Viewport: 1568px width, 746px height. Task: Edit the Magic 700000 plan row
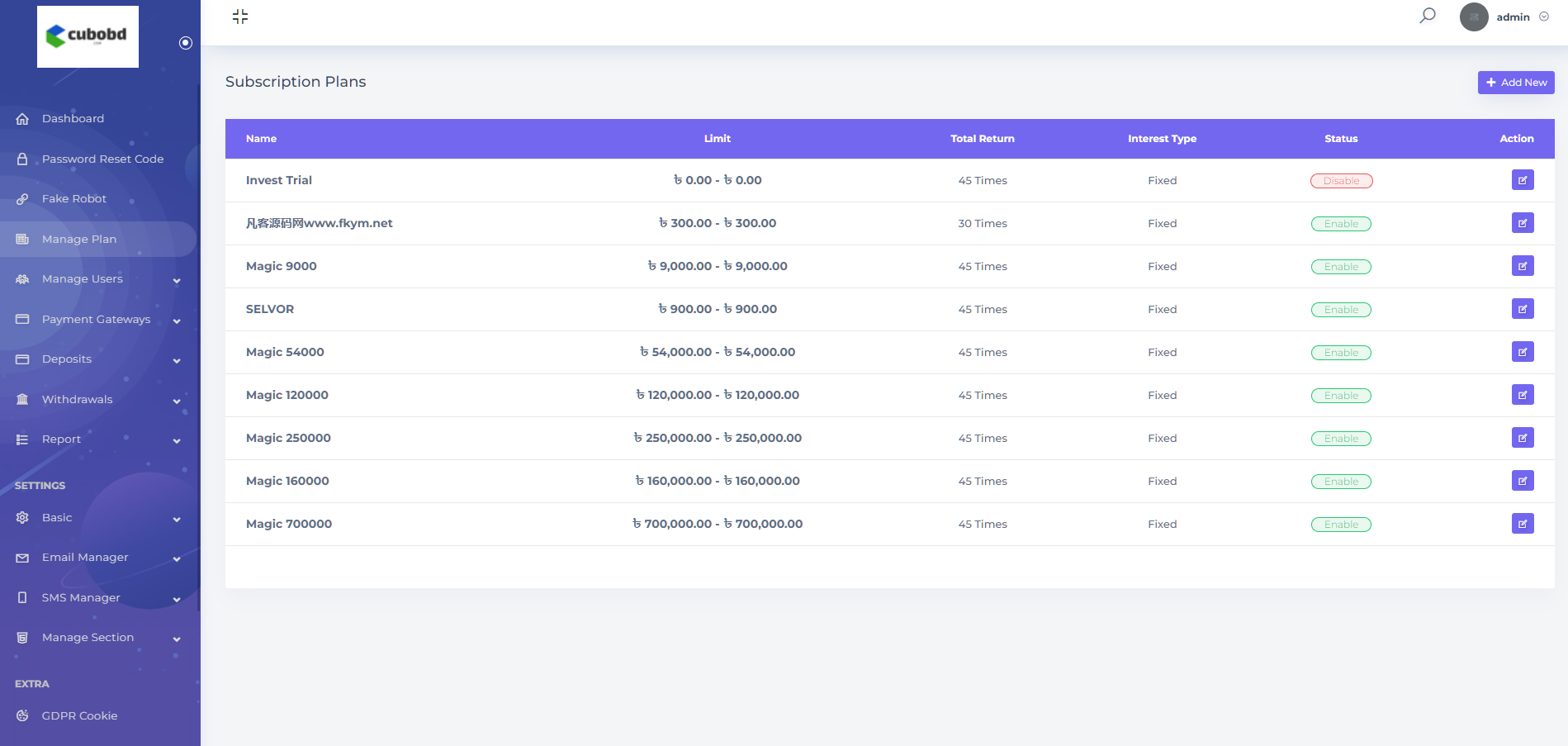pos(1522,524)
